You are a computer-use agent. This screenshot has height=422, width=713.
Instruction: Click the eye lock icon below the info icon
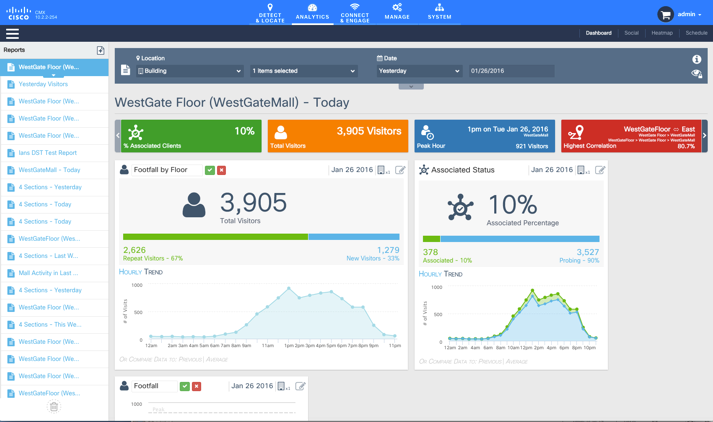[x=697, y=73]
